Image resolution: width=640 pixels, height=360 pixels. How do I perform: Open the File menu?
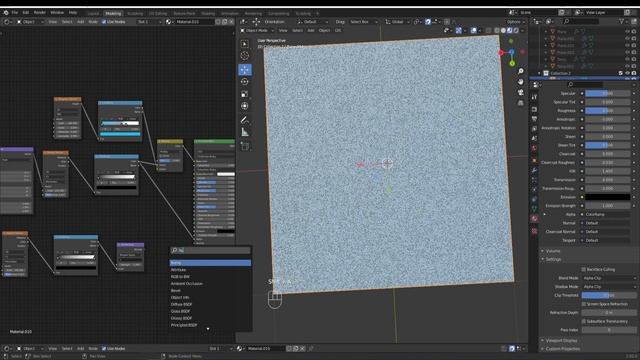click(15, 13)
